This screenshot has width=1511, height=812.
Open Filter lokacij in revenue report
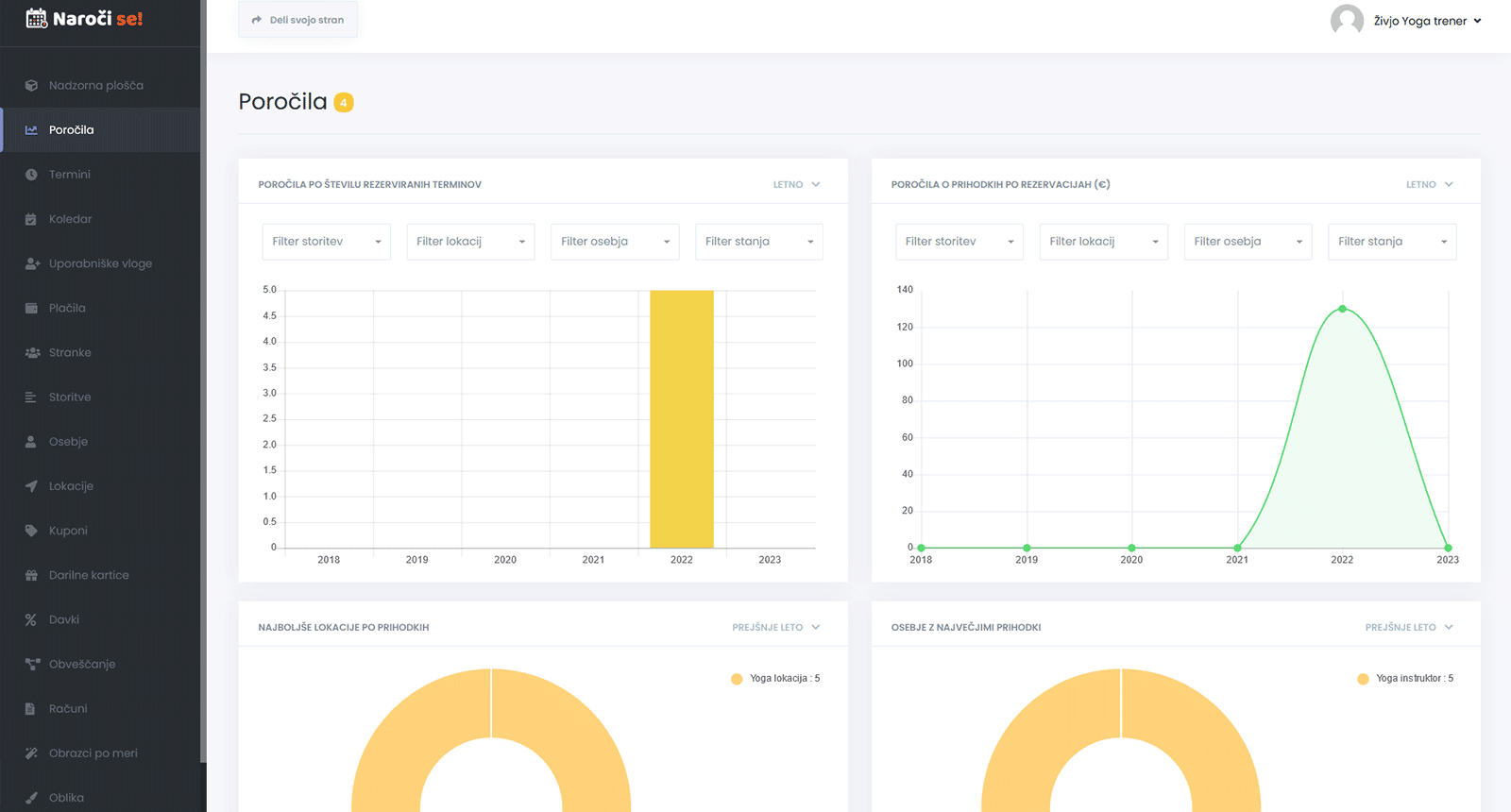[1103, 242]
